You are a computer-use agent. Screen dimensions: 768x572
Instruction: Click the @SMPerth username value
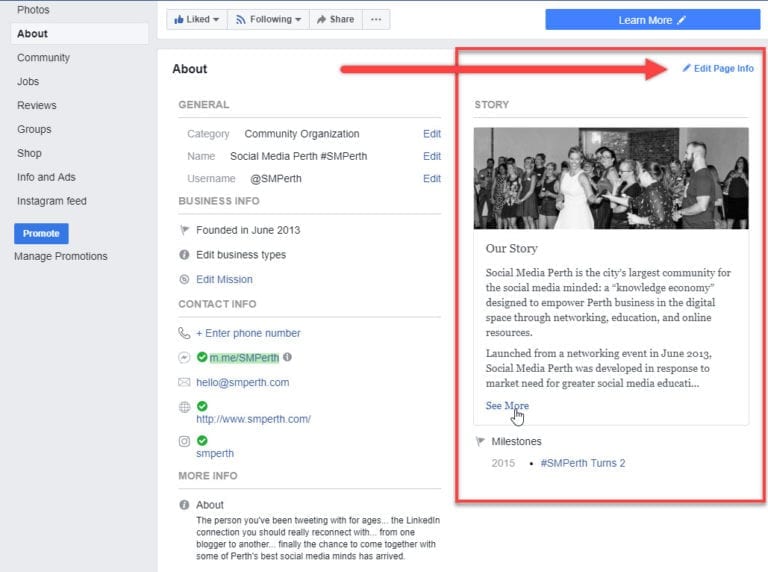(276, 179)
